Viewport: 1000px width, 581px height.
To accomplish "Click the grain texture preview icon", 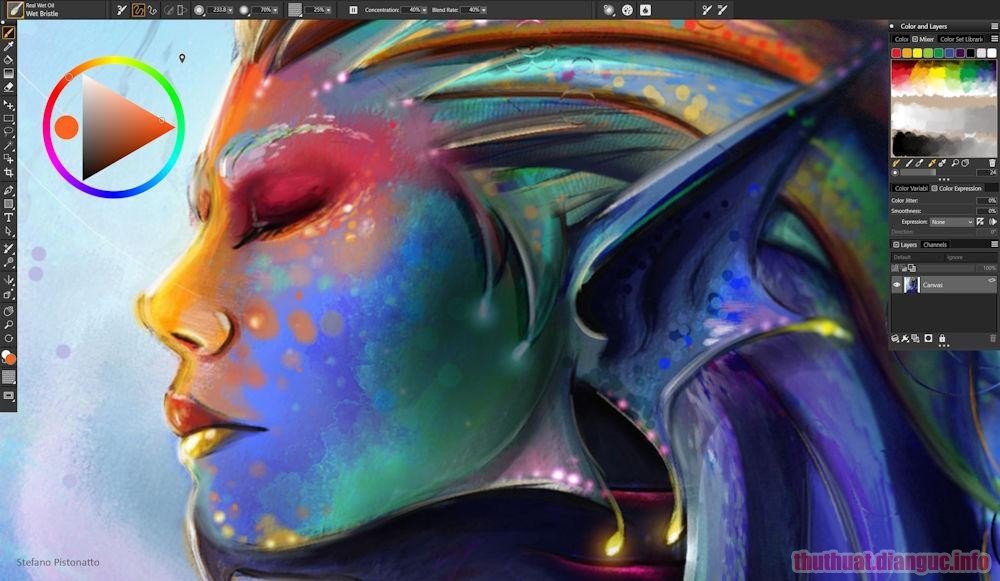I will (295, 10).
